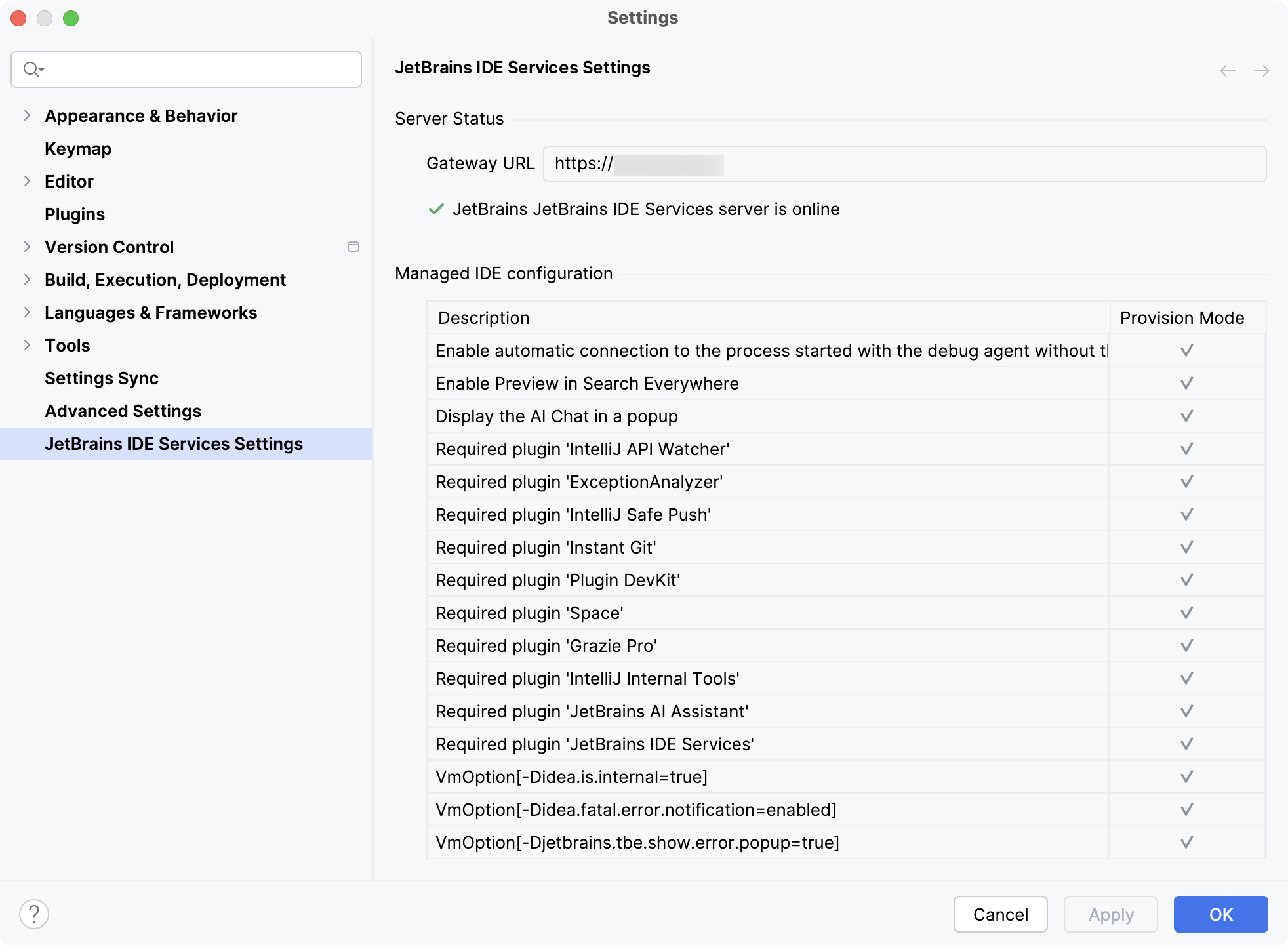
Task: Expand the Version Control chevron
Action: (x=27, y=247)
